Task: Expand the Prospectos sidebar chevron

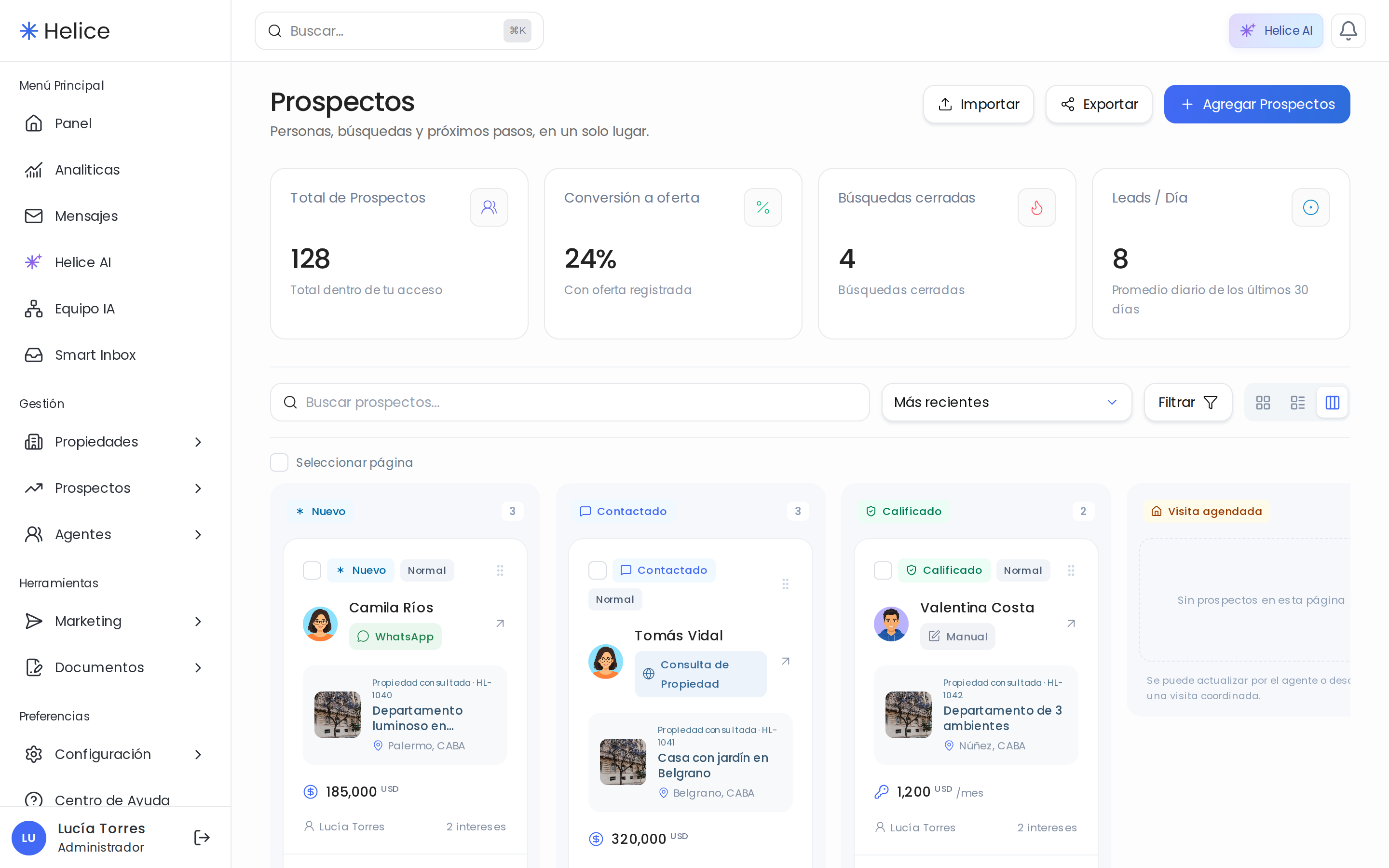Action: pyautogui.click(x=198, y=488)
